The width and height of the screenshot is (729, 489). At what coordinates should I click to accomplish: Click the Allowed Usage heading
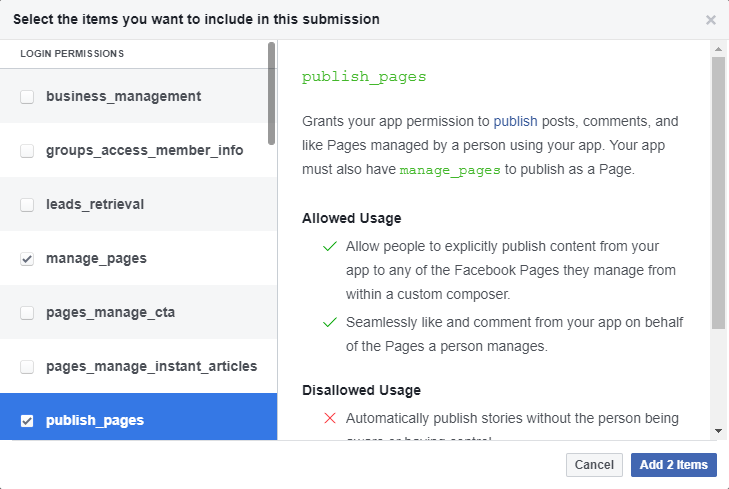pyautogui.click(x=351, y=218)
